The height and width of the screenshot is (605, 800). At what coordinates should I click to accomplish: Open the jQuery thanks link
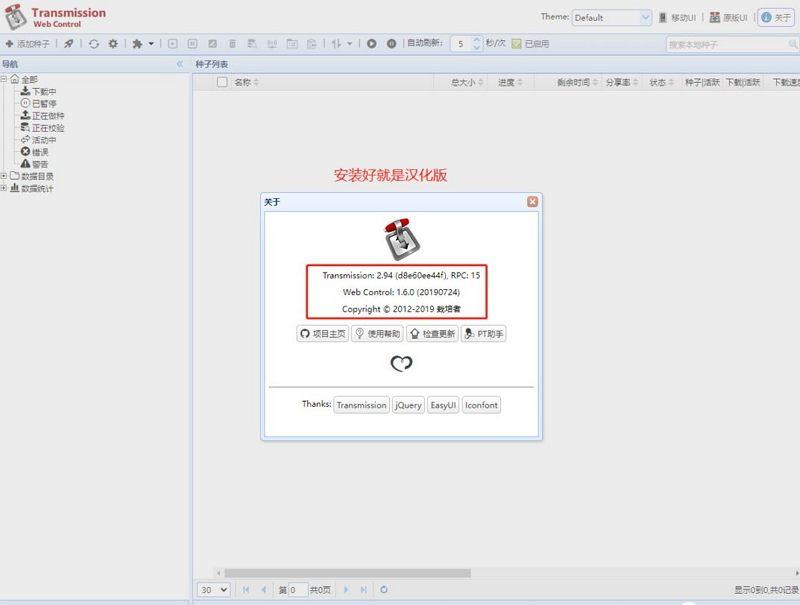[x=408, y=405]
